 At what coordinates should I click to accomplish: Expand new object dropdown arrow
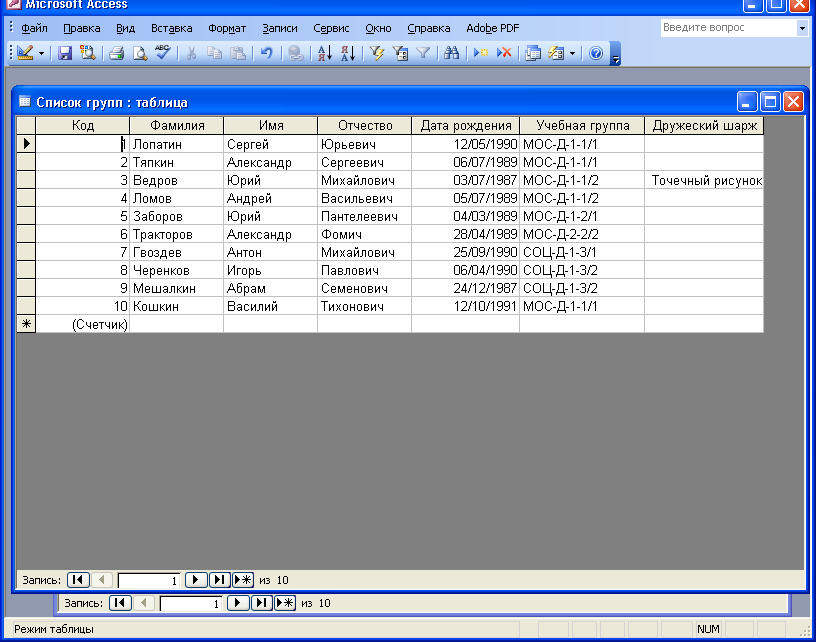point(572,54)
